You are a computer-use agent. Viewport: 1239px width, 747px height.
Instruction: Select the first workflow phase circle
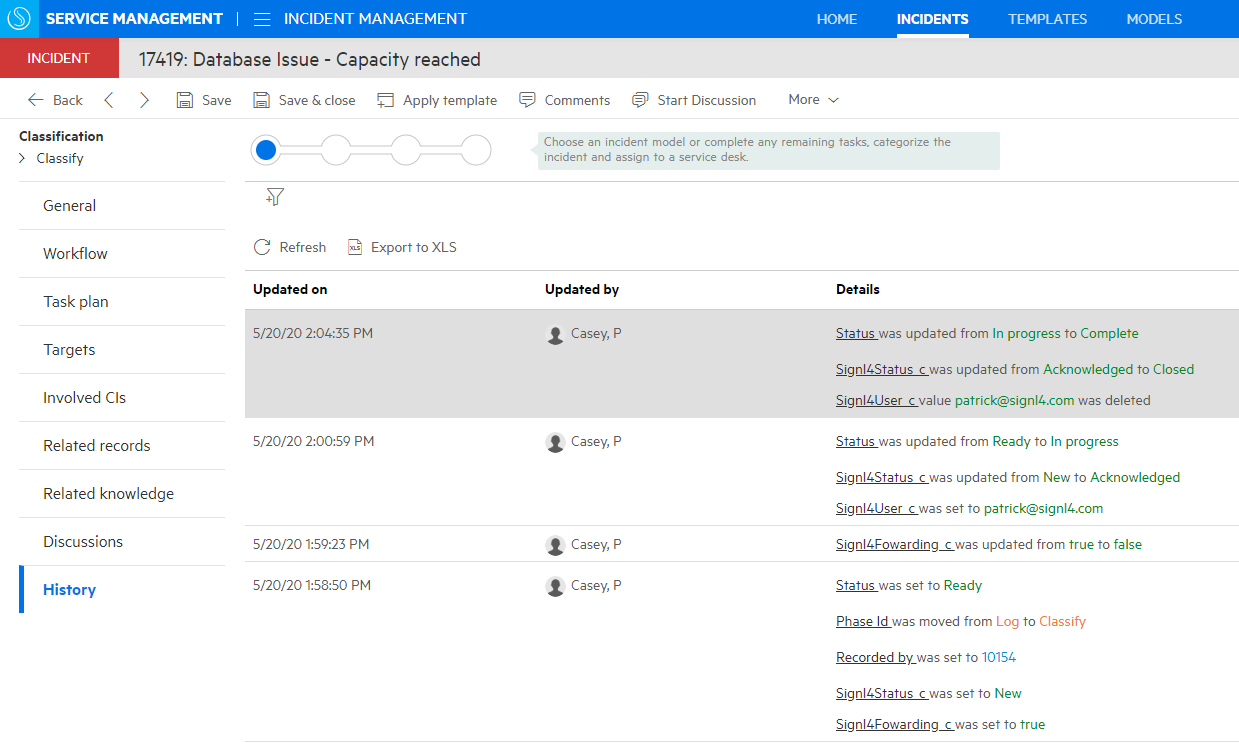(266, 151)
